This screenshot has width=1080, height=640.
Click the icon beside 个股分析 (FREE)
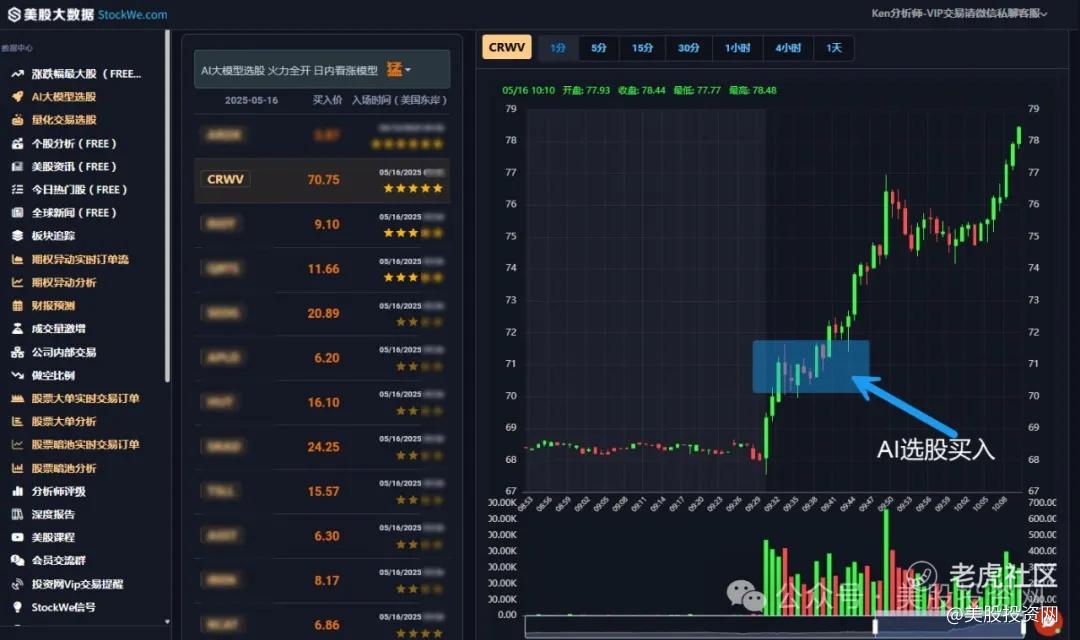click(17, 143)
